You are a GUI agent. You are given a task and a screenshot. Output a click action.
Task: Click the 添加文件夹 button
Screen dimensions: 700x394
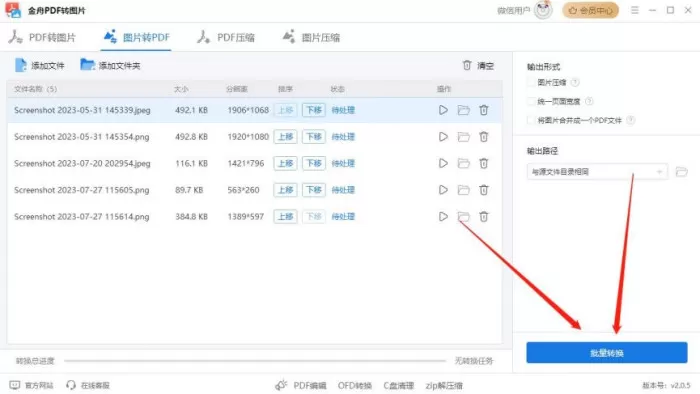pos(110,66)
